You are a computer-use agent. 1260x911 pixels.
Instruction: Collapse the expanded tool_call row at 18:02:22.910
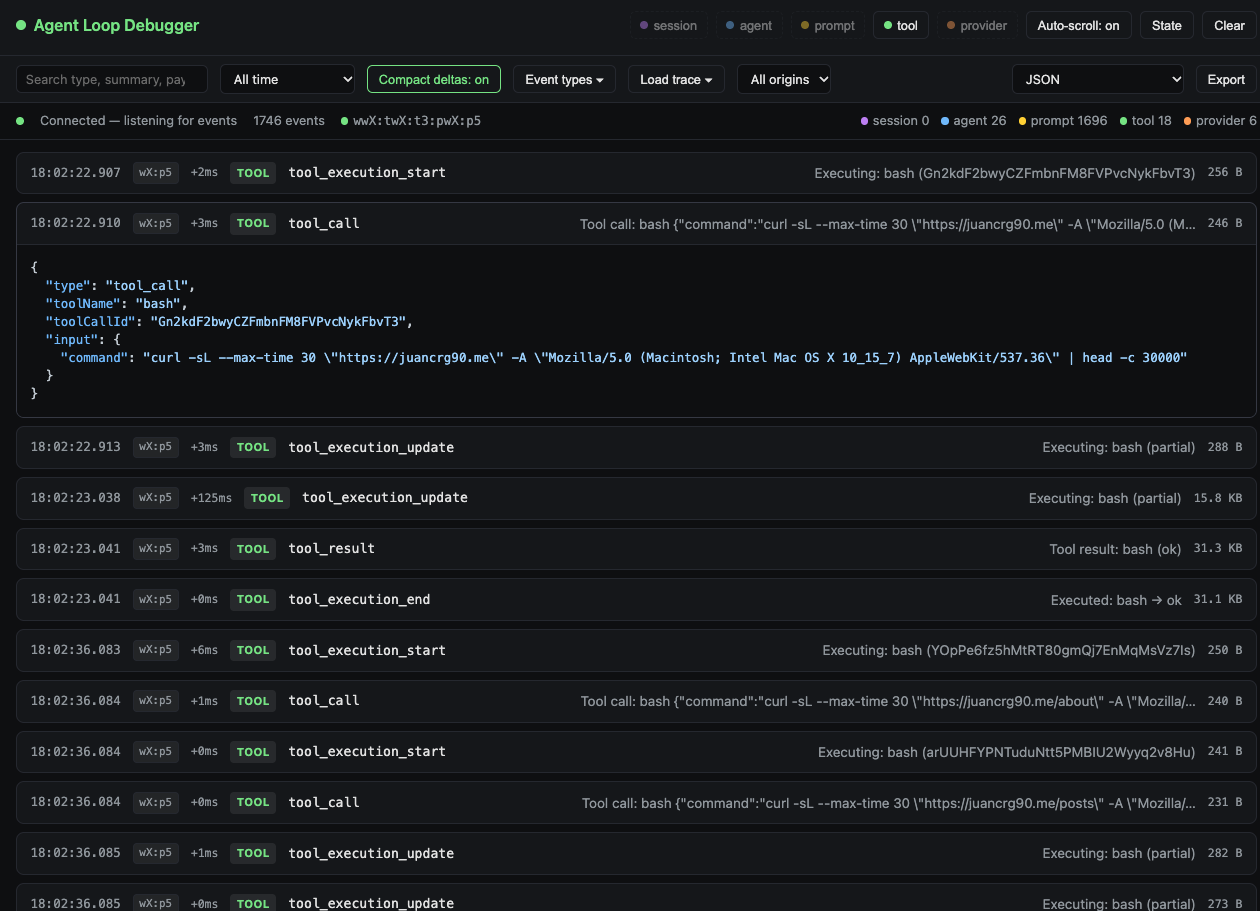pyautogui.click(x=636, y=224)
